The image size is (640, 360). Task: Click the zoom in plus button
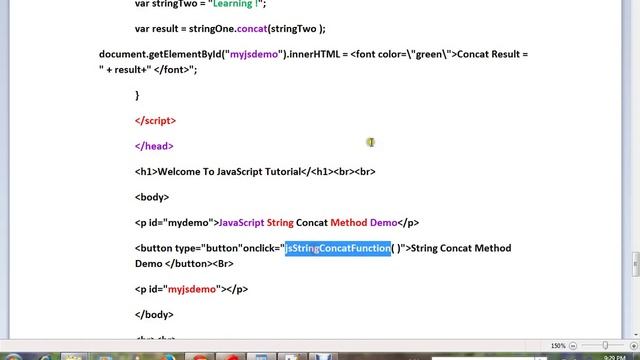pos(633,346)
